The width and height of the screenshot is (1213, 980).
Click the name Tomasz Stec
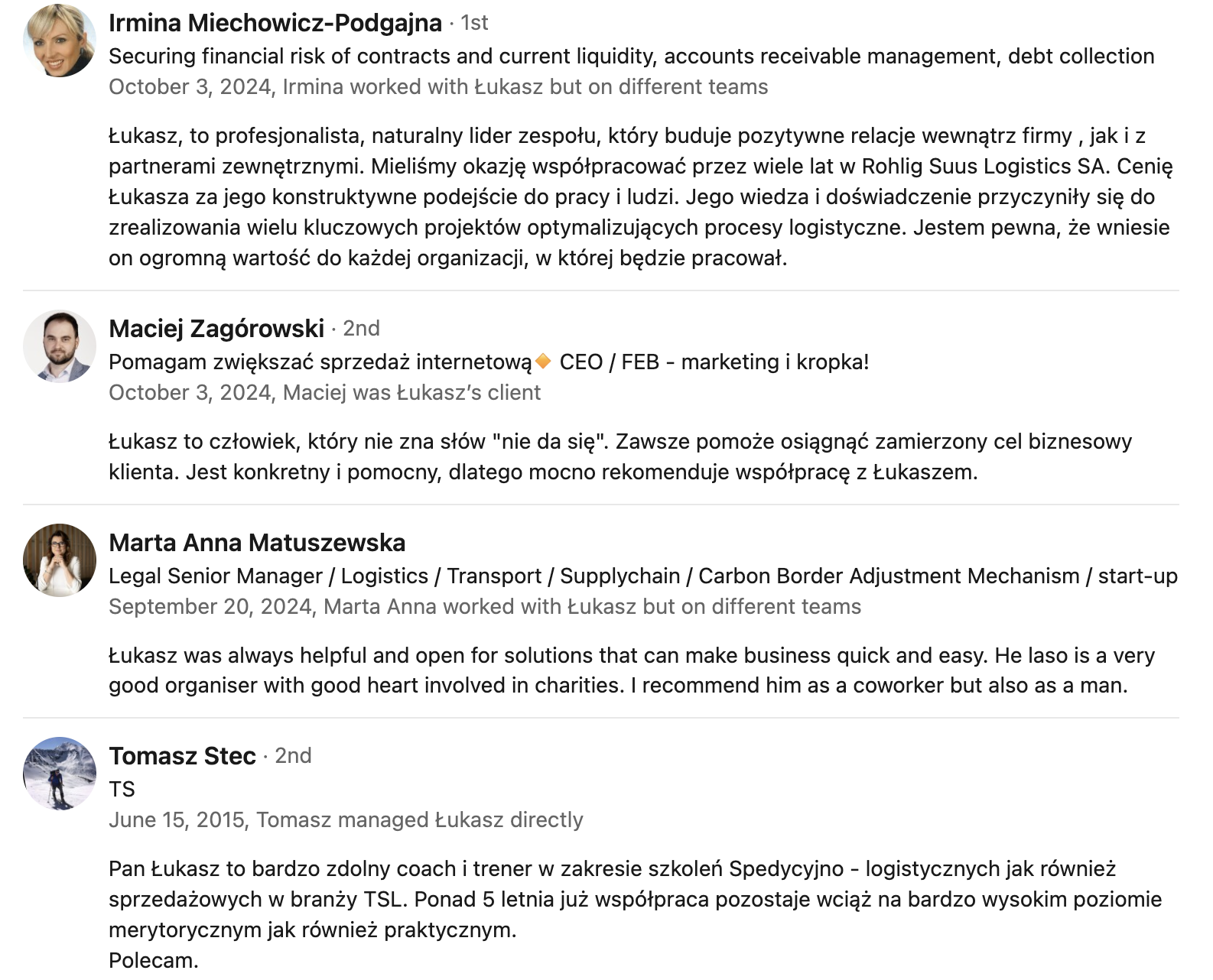182,756
